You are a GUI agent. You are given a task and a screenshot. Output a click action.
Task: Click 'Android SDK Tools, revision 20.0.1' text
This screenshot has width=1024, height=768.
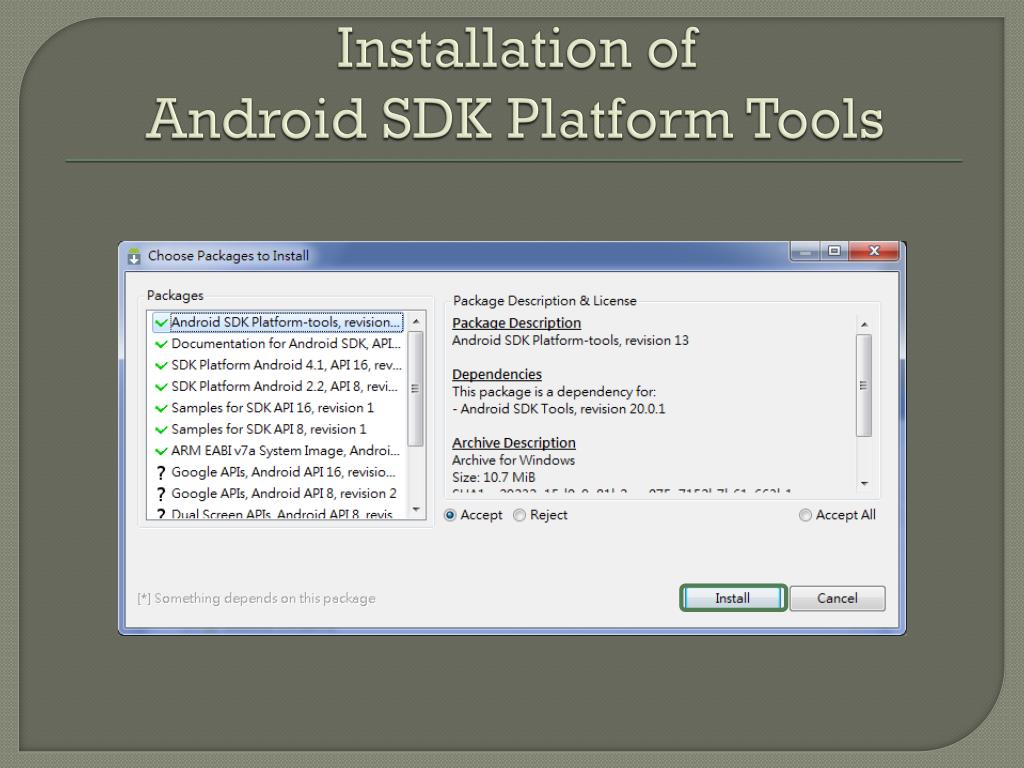coord(563,409)
